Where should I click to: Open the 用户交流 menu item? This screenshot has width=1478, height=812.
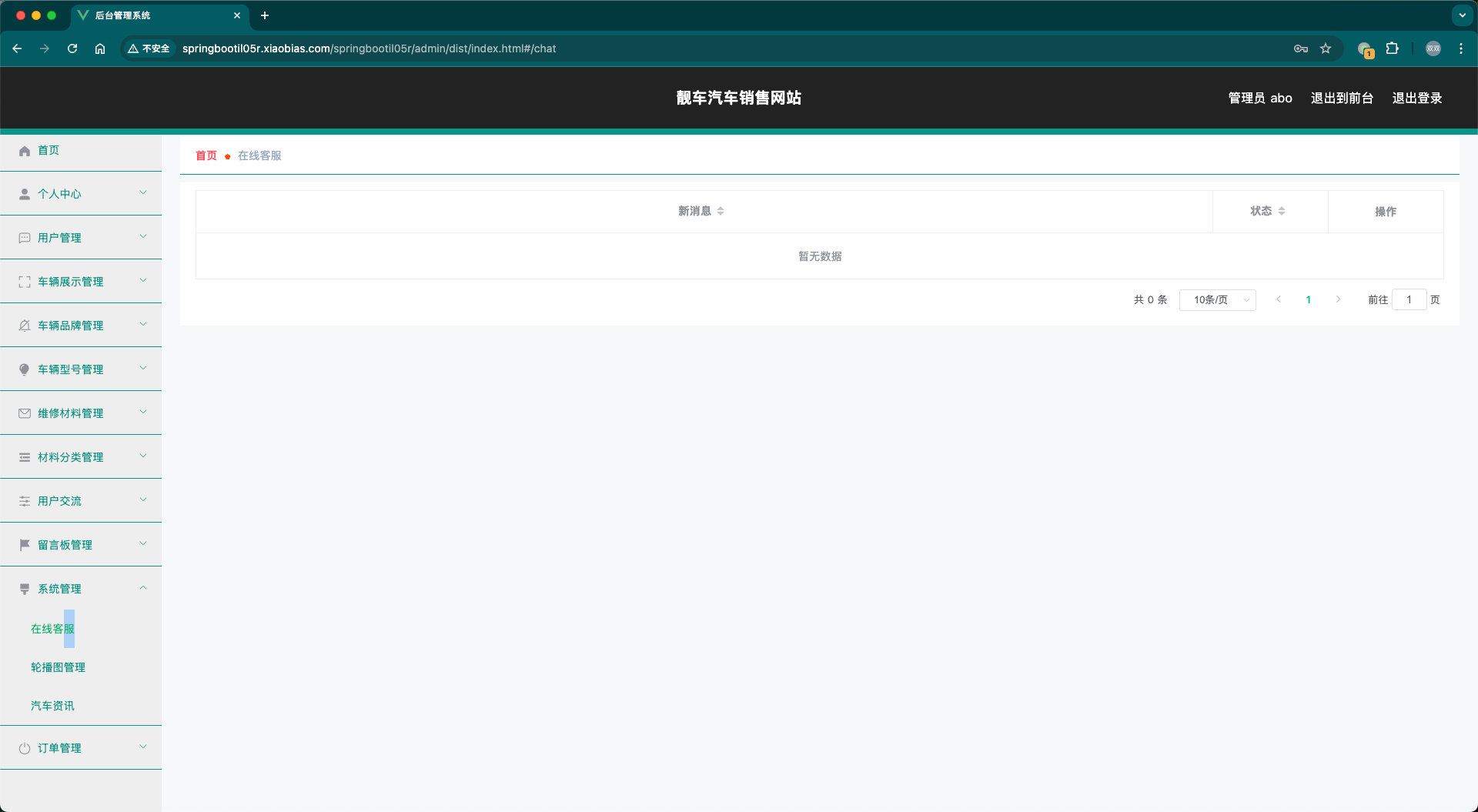(x=81, y=501)
